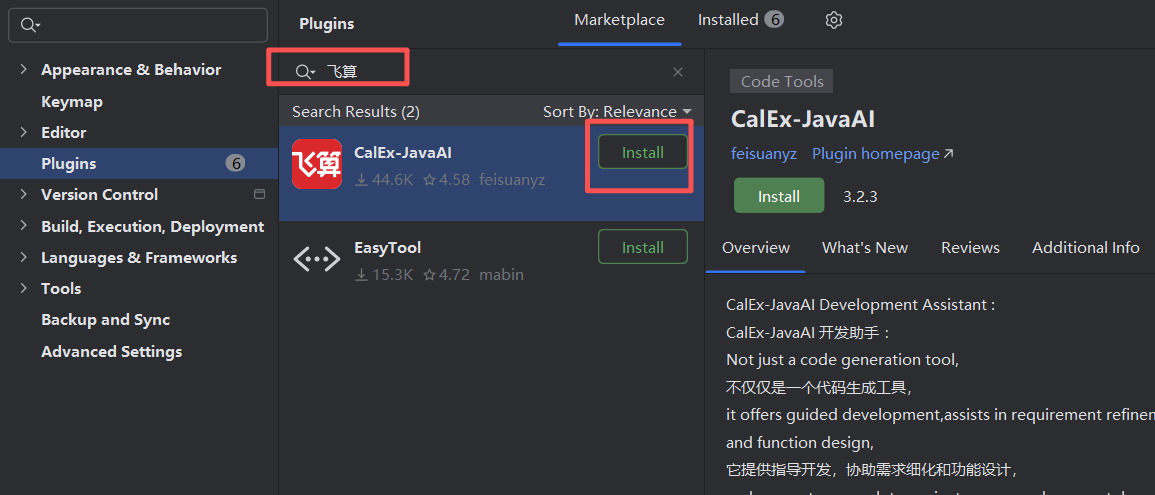This screenshot has height=495, width=1155.
Task: Select the EasyTool result row title
Action: click(387, 248)
